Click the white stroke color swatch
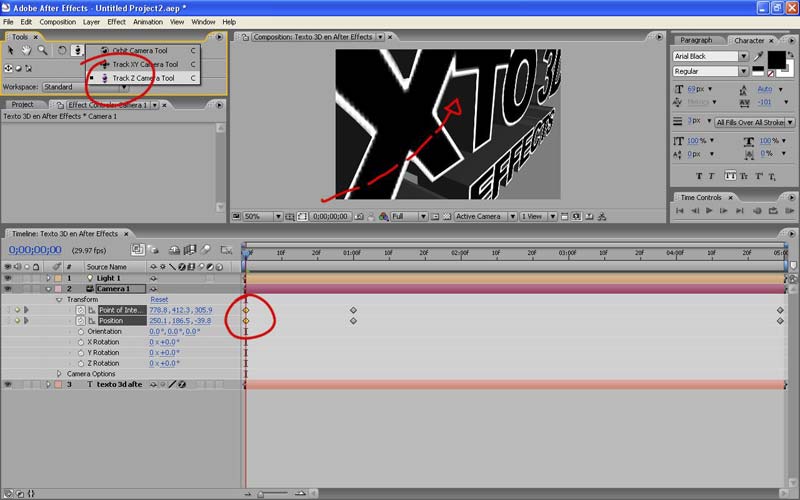The width and height of the screenshot is (800, 500). (790, 72)
